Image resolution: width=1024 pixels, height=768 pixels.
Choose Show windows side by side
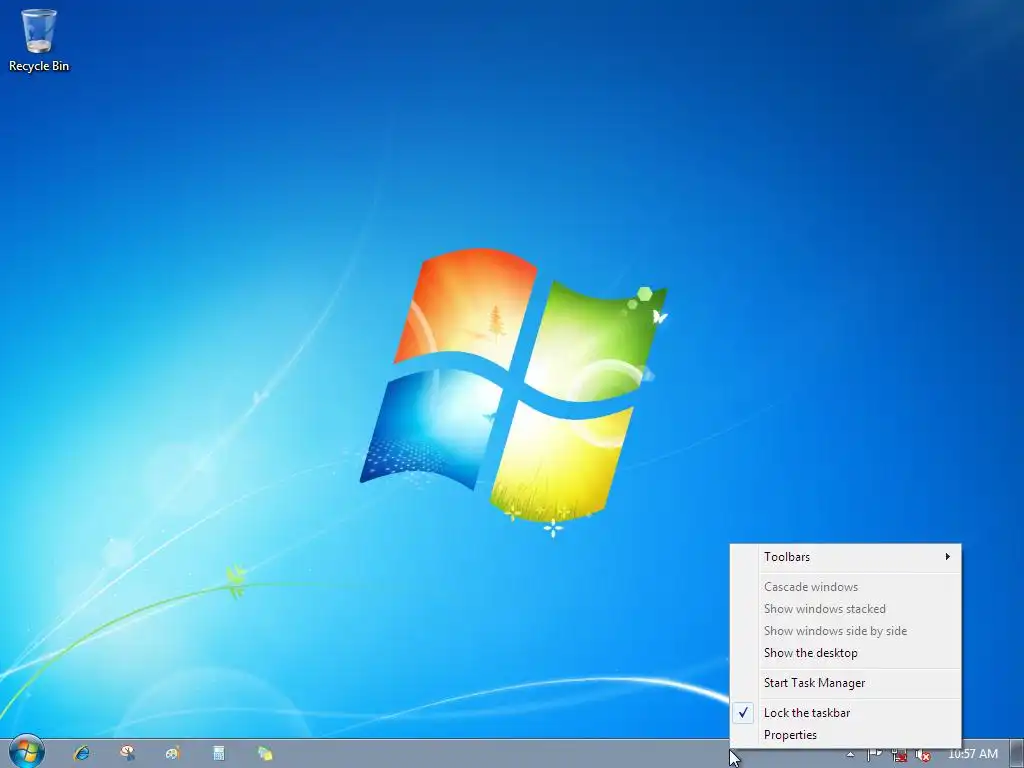845,631
